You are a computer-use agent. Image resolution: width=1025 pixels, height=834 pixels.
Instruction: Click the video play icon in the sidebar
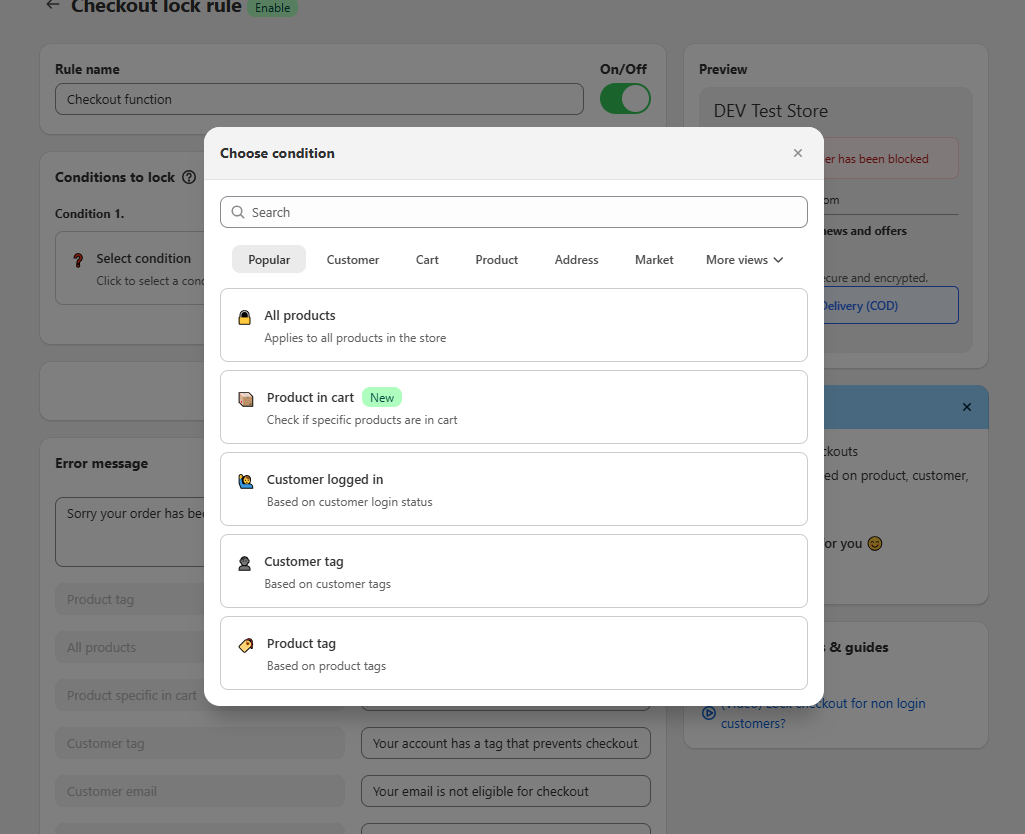(708, 712)
